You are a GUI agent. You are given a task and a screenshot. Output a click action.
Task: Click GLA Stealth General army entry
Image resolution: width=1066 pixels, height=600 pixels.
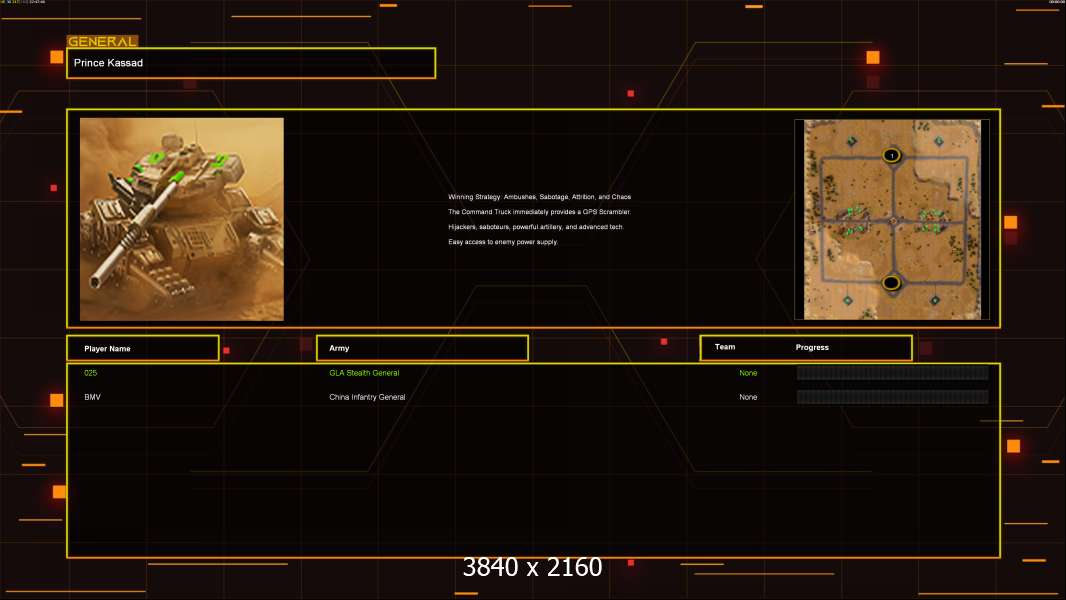pos(364,373)
